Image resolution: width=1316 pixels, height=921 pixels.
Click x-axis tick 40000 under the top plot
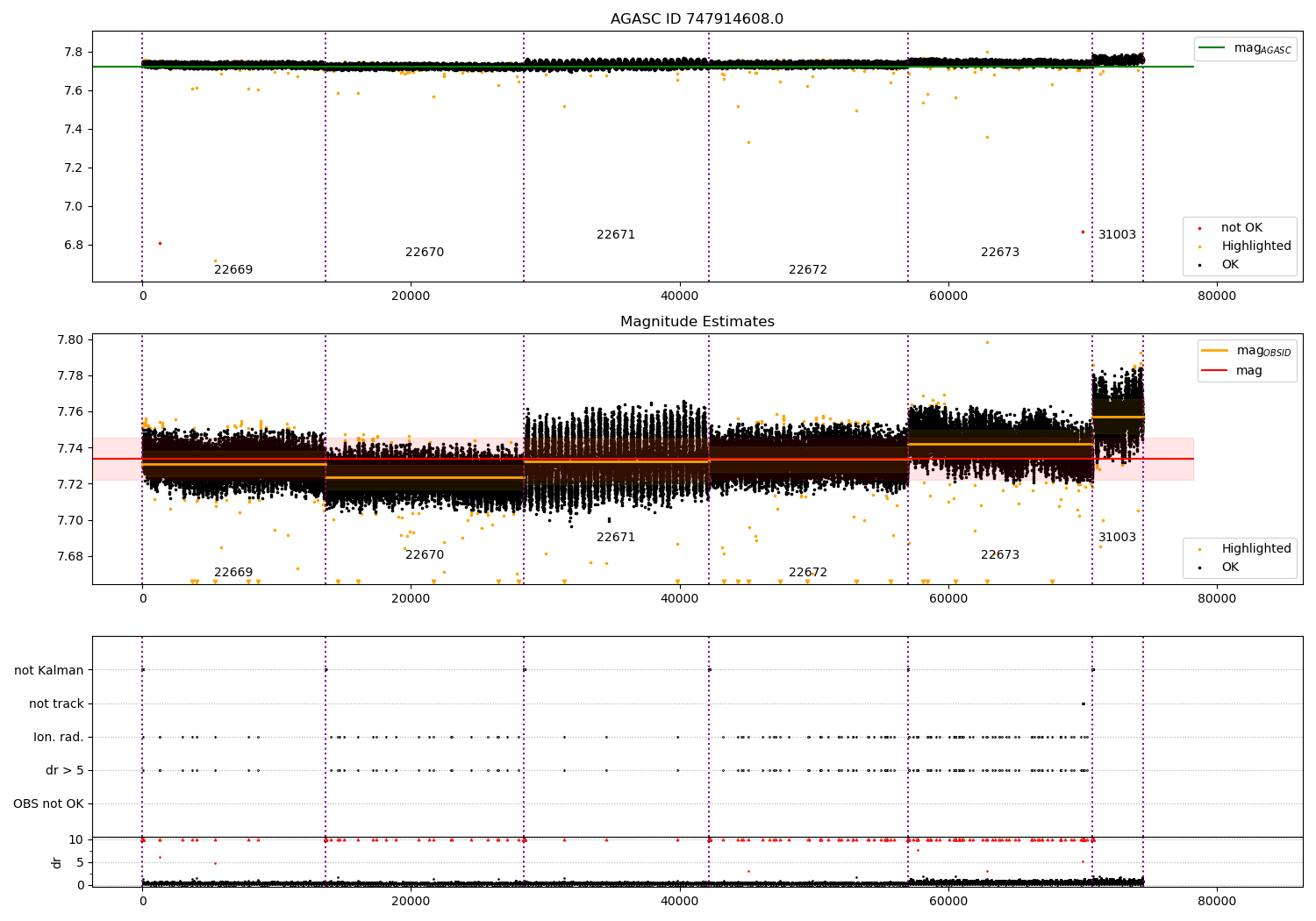click(679, 296)
